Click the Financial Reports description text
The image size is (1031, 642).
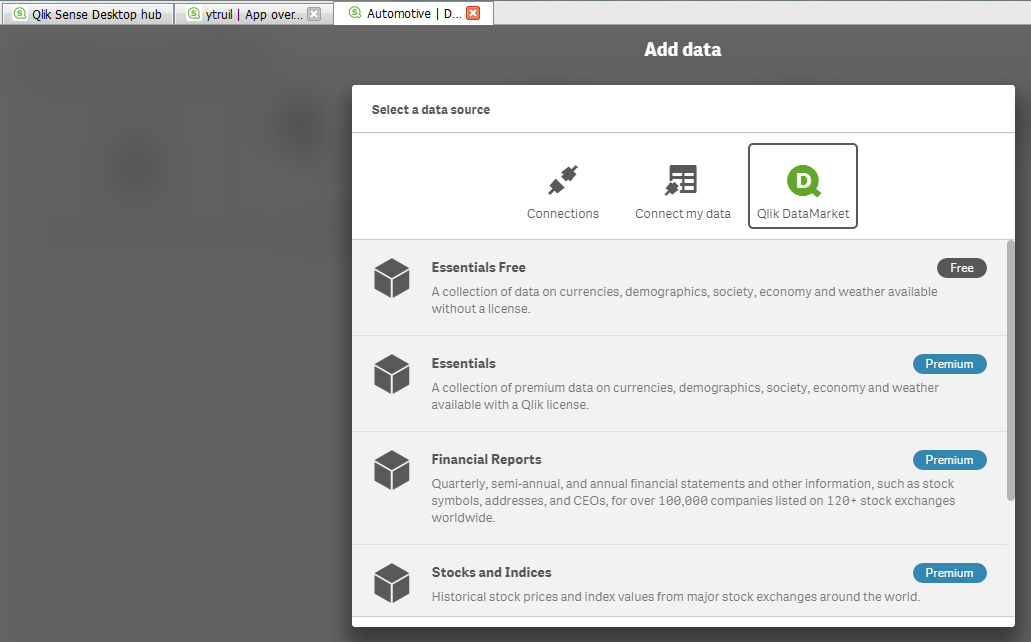(693, 501)
